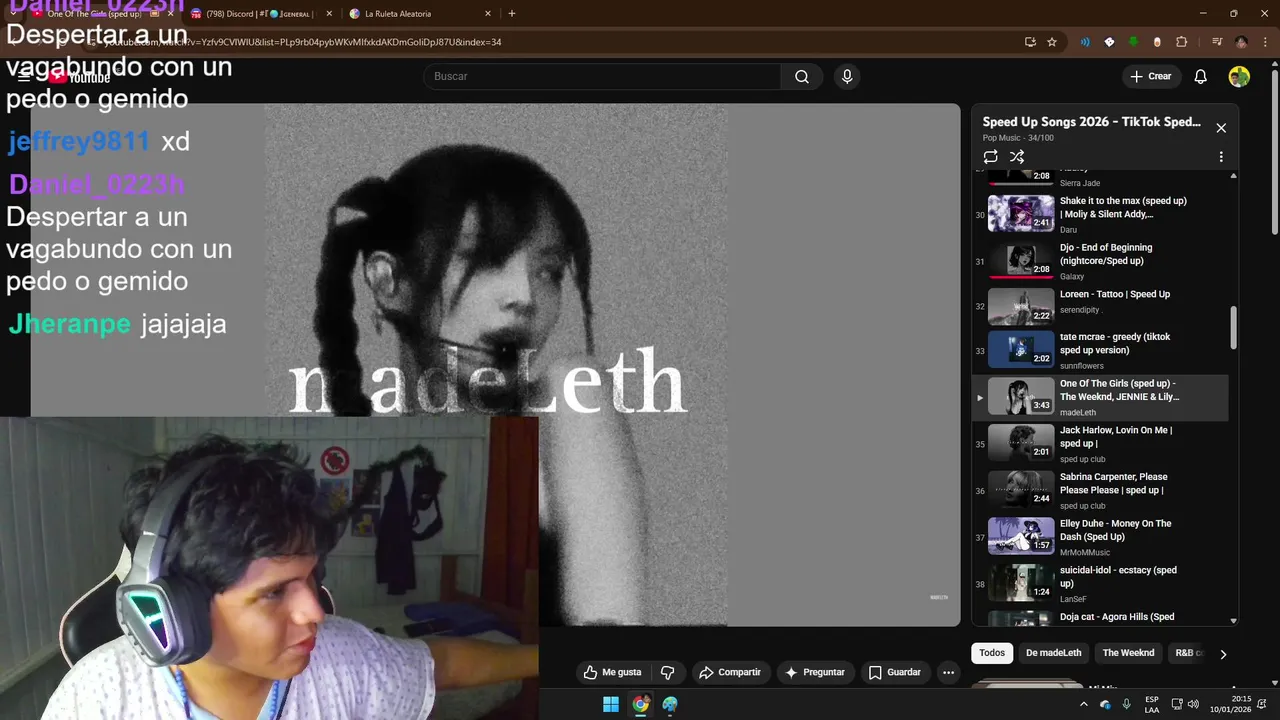1280x720 pixels.
Task: Play Shake it to the max playlist item
Action: [1100, 214]
